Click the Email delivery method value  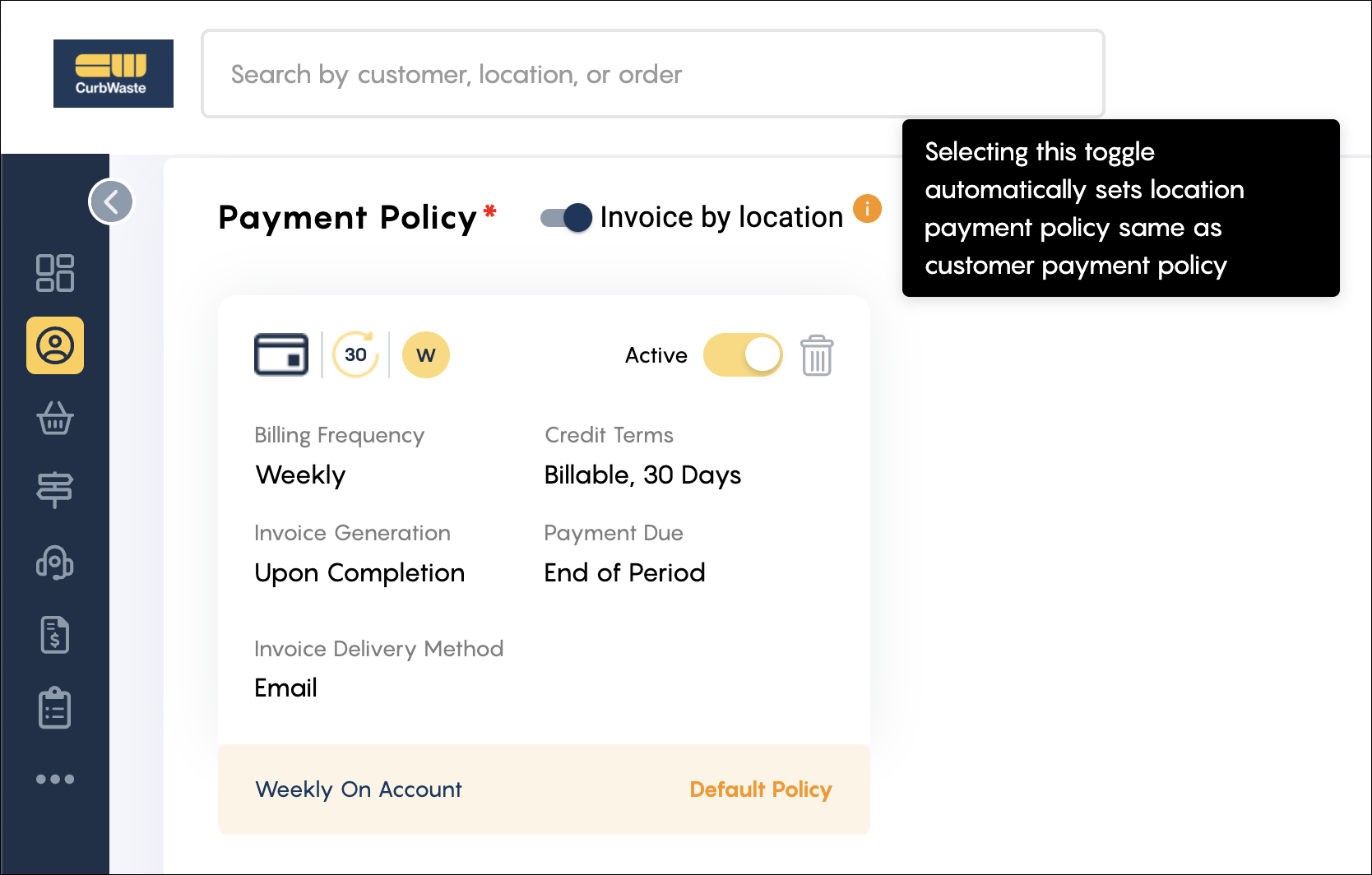[285, 688]
